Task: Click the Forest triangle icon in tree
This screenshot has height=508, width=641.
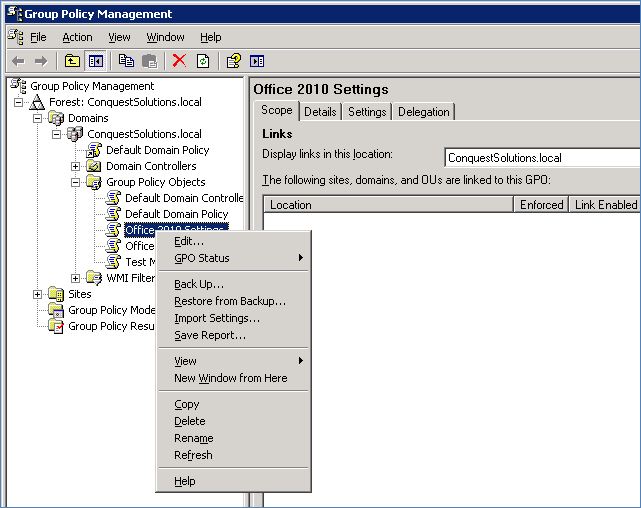Action: [37, 102]
